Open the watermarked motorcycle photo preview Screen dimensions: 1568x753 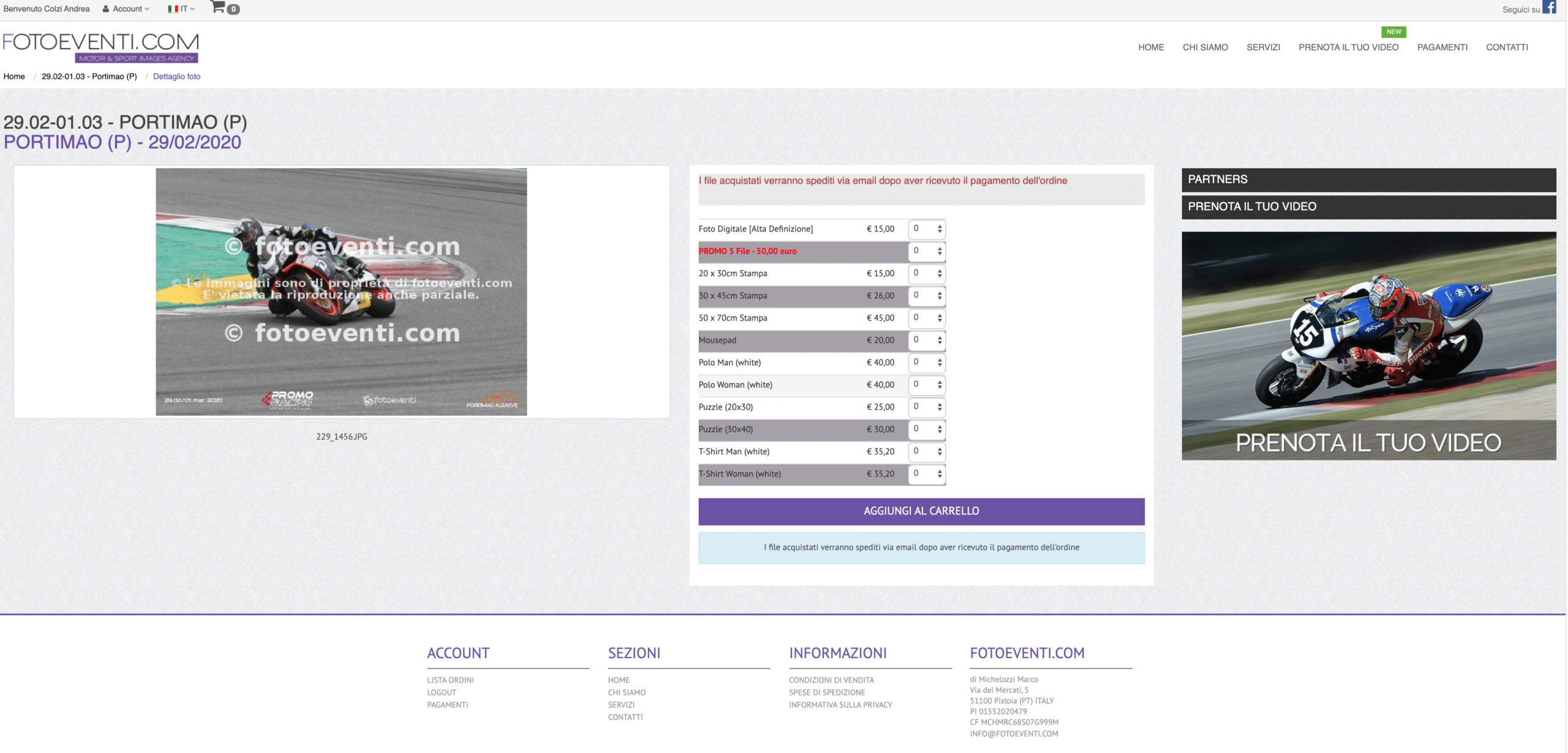click(x=341, y=292)
